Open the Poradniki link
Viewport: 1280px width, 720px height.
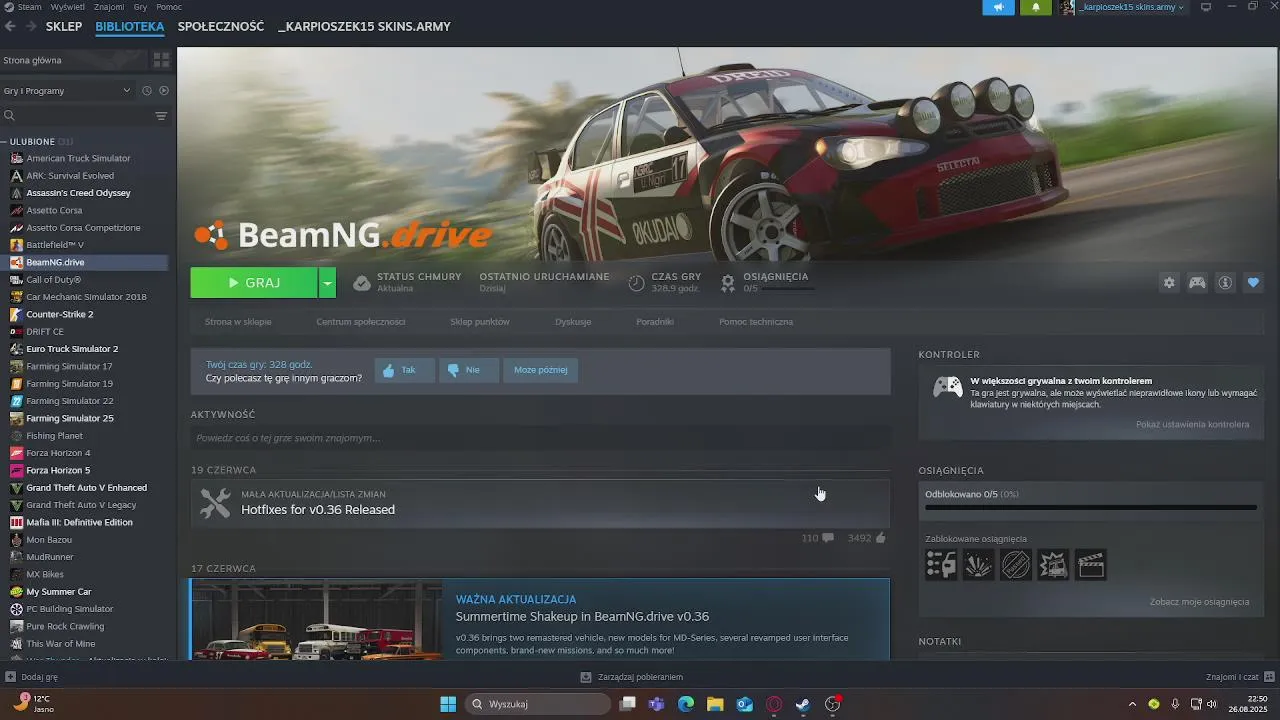pyautogui.click(x=655, y=322)
